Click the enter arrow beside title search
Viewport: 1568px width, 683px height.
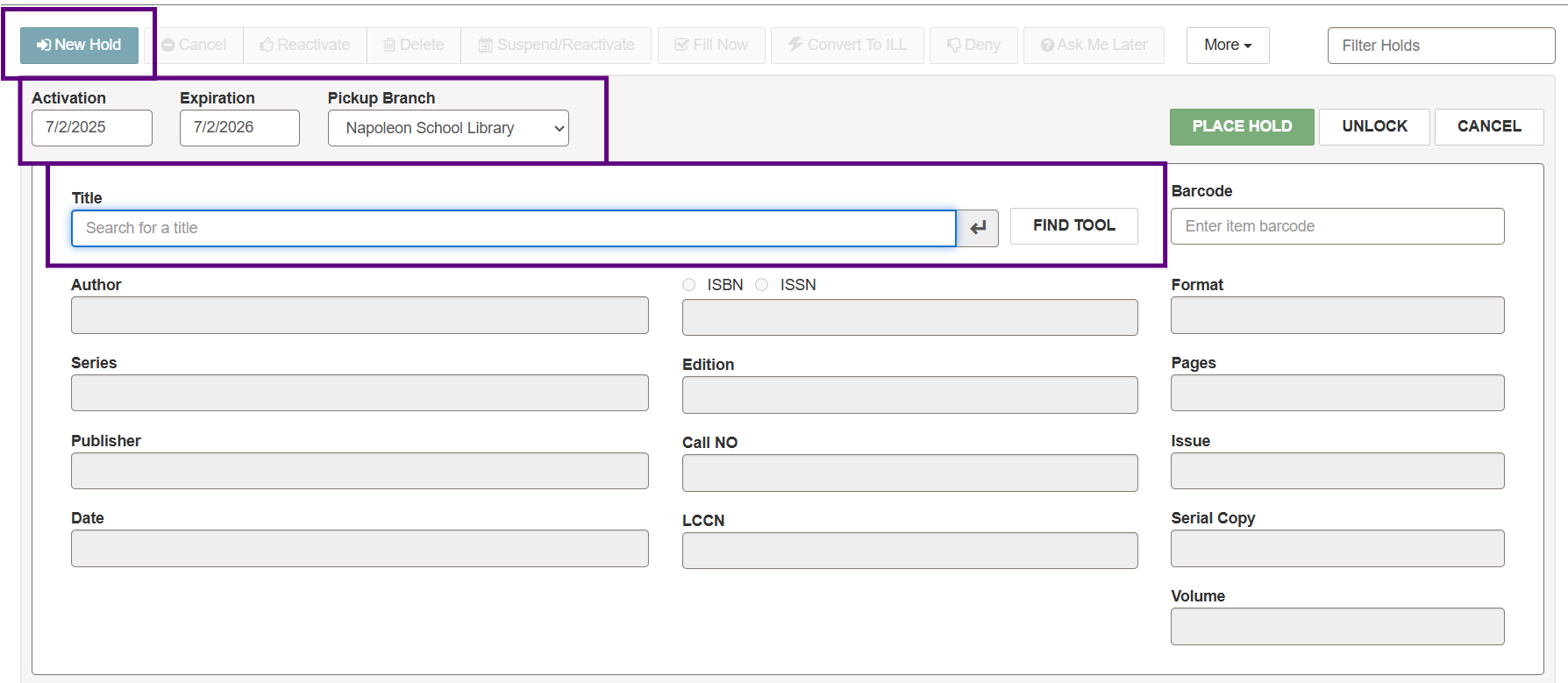click(978, 228)
